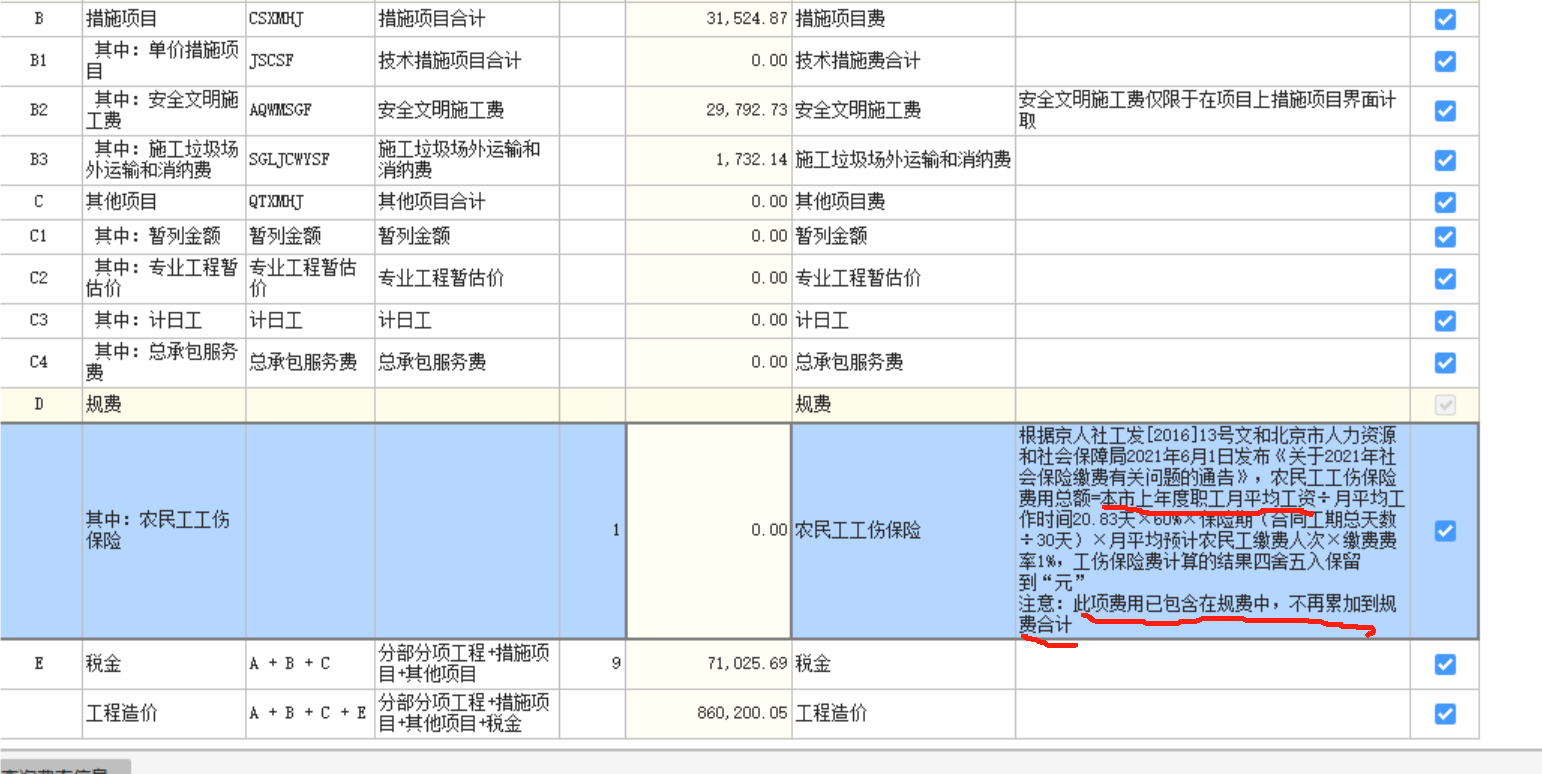
Task: Click the name cell 规费 in row D
Action: point(164,405)
